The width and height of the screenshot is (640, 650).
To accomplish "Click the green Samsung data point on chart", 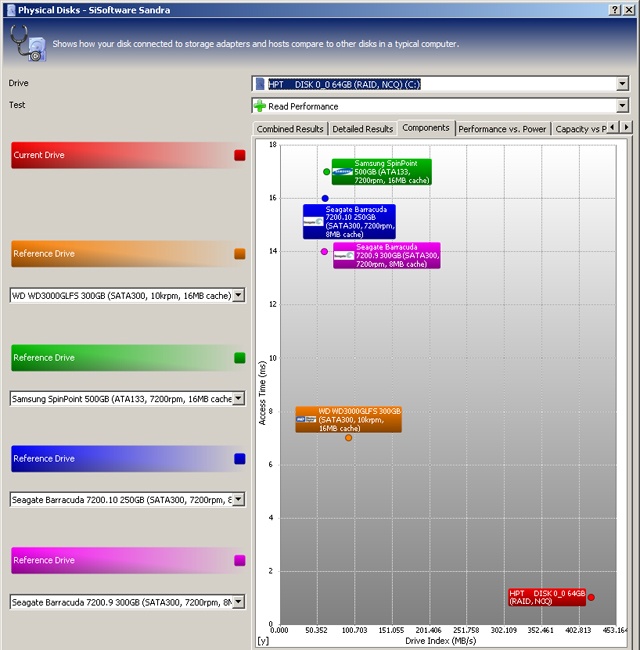I will 327,172.
